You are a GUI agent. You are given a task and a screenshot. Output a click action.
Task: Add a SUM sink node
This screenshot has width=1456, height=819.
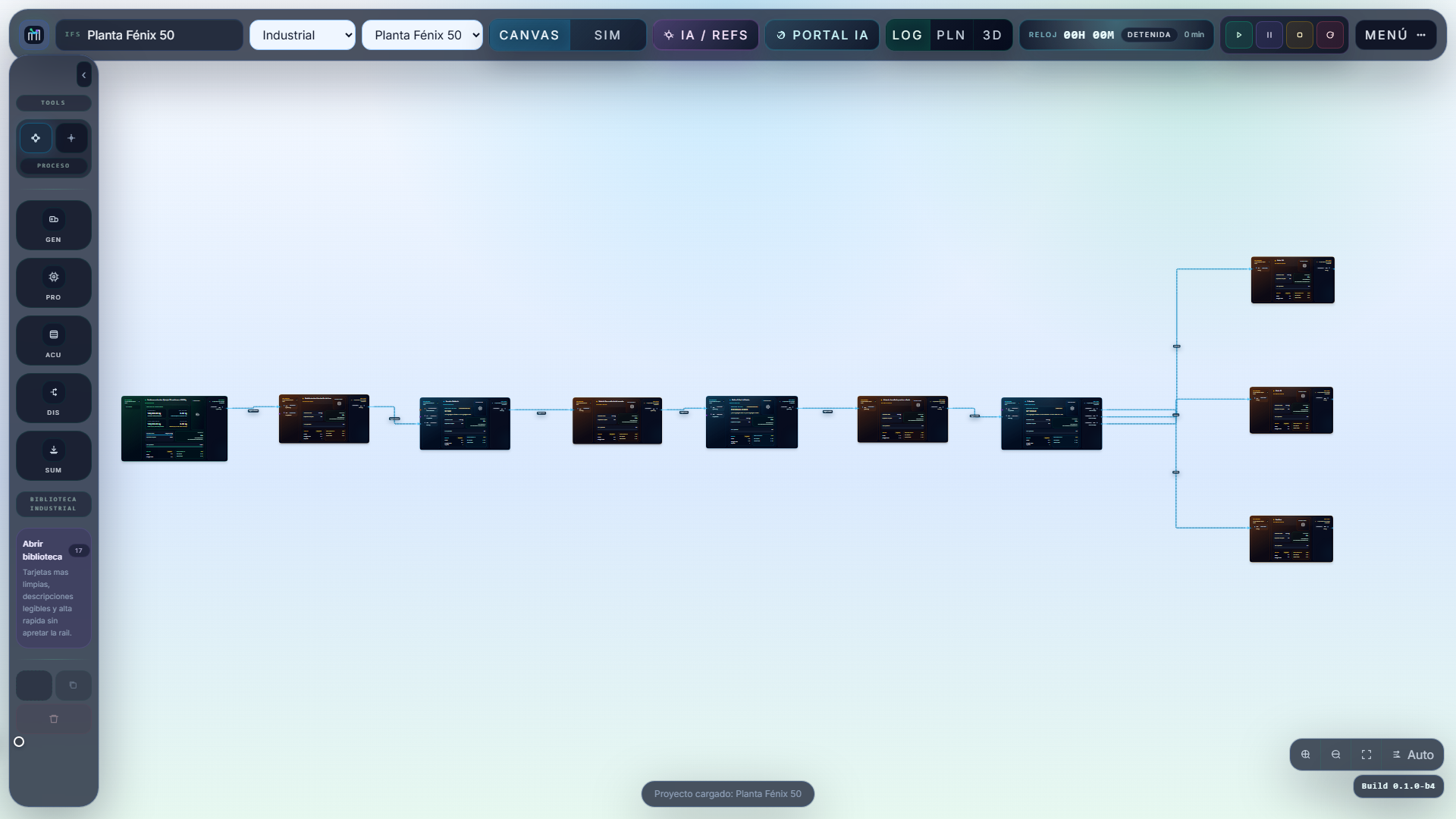pyautogui.click(x=53, y=456)
